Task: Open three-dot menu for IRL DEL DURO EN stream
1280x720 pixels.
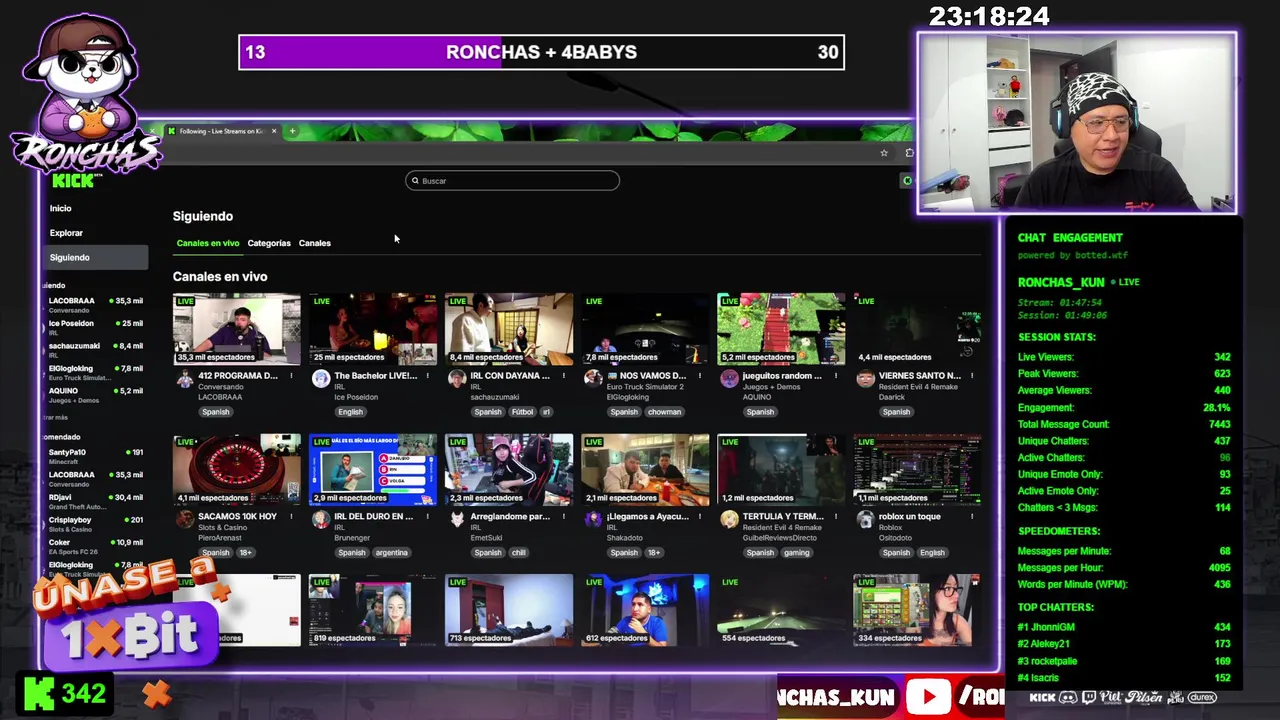Action: [x=427, y=516]
